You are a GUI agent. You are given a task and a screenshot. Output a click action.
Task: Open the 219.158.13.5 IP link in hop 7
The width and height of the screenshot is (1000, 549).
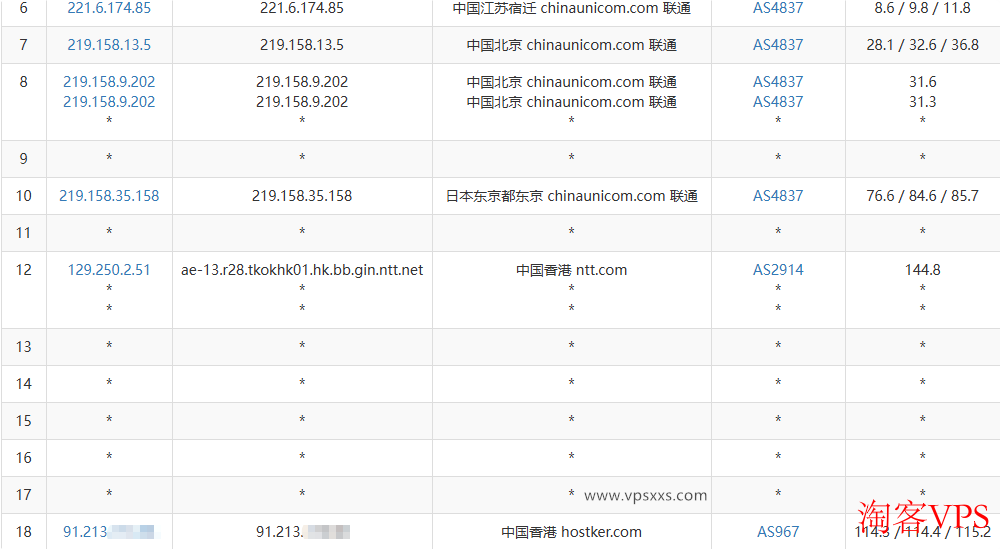click(109, 45)
